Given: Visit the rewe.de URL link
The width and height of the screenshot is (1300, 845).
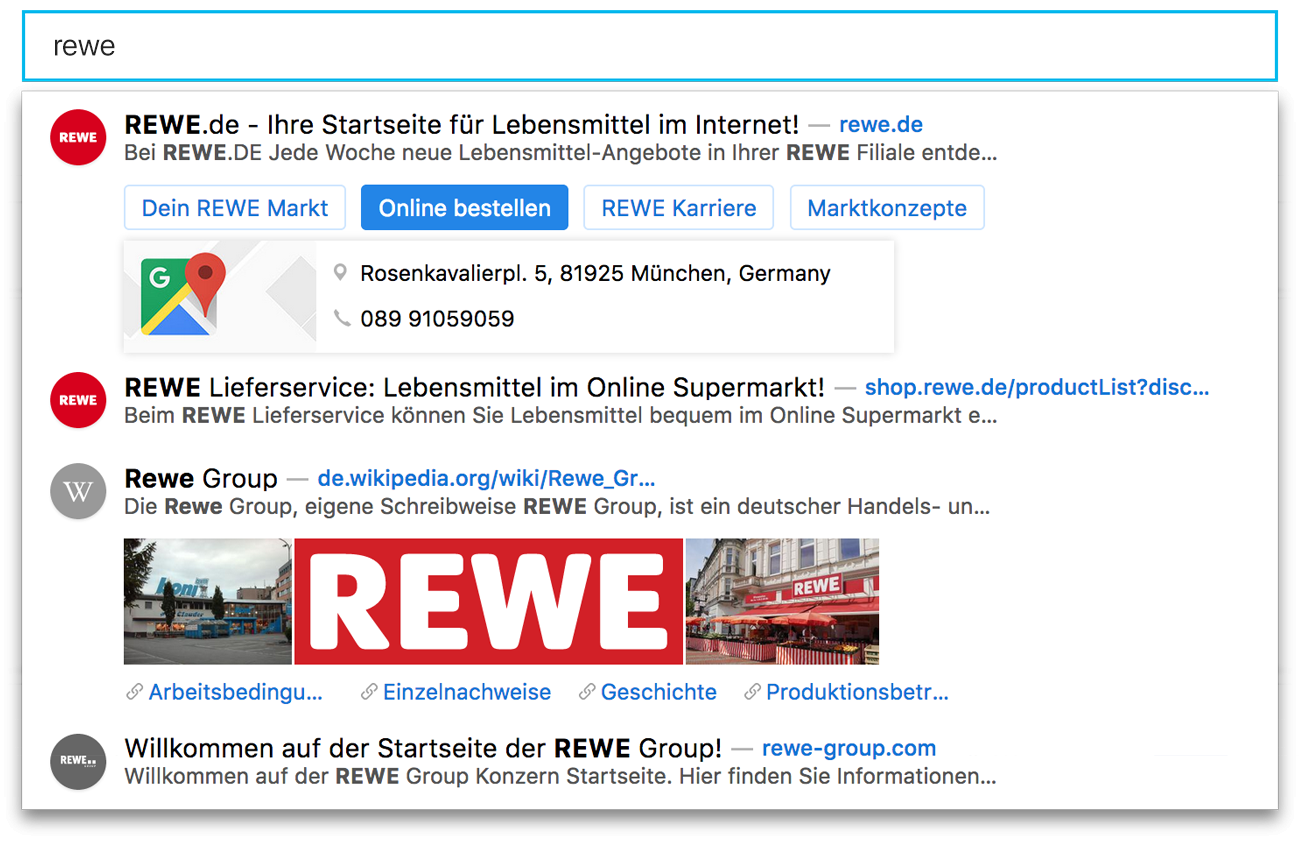Looking at the screenshot, I should click(x=881, y=125).
